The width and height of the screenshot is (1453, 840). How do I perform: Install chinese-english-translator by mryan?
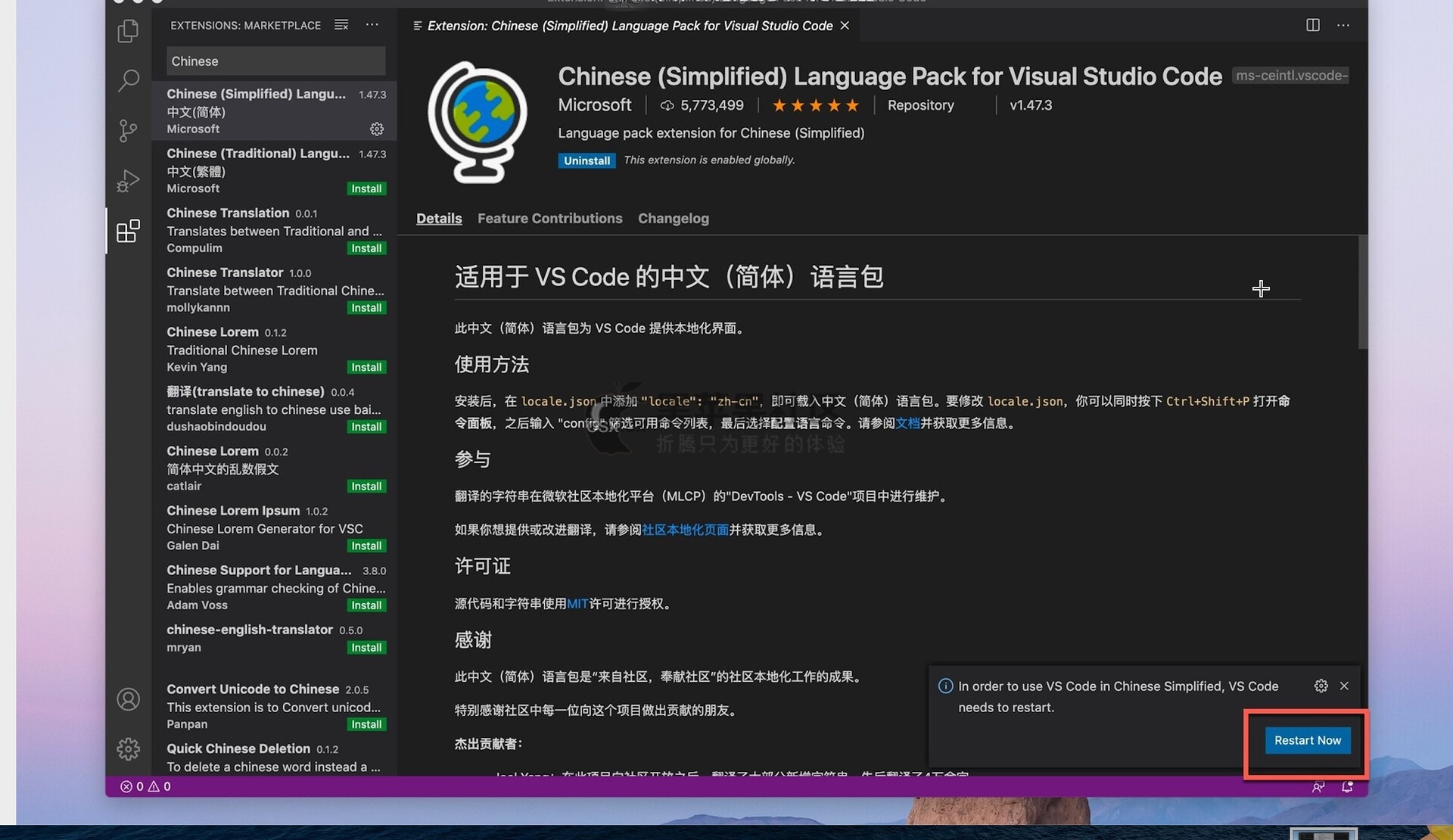pyautogui.click(x=366, y=648)
